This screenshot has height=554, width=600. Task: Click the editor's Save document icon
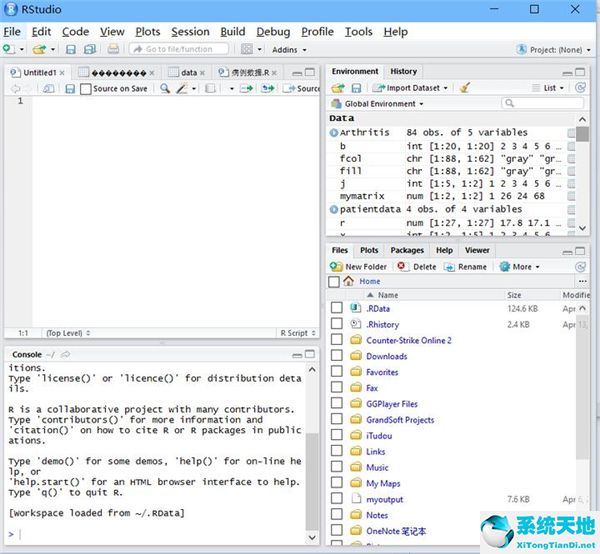tap(70, 89)
